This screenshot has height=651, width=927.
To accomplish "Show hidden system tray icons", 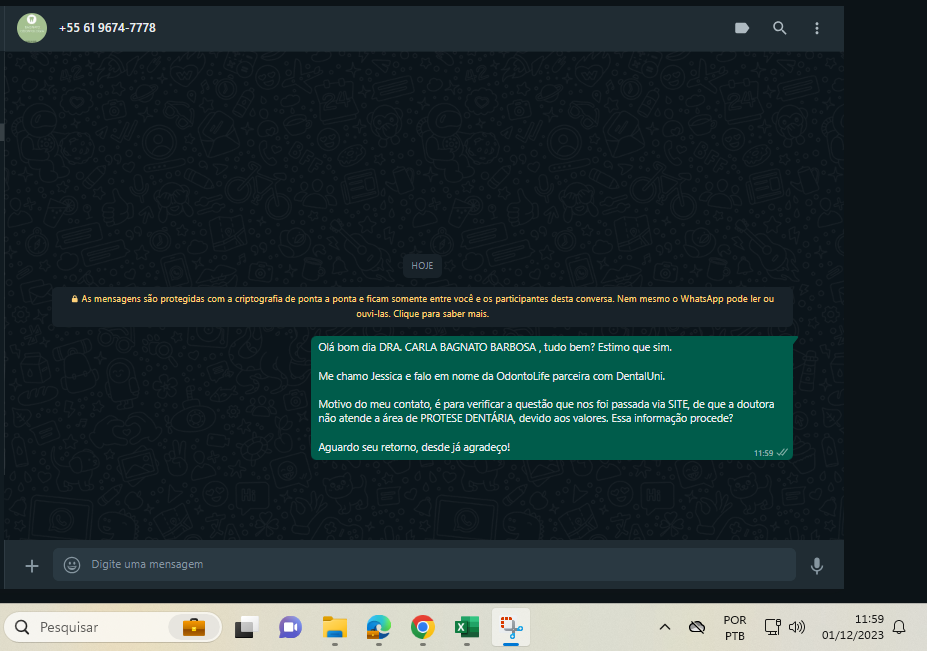I will tap(665, 627).
